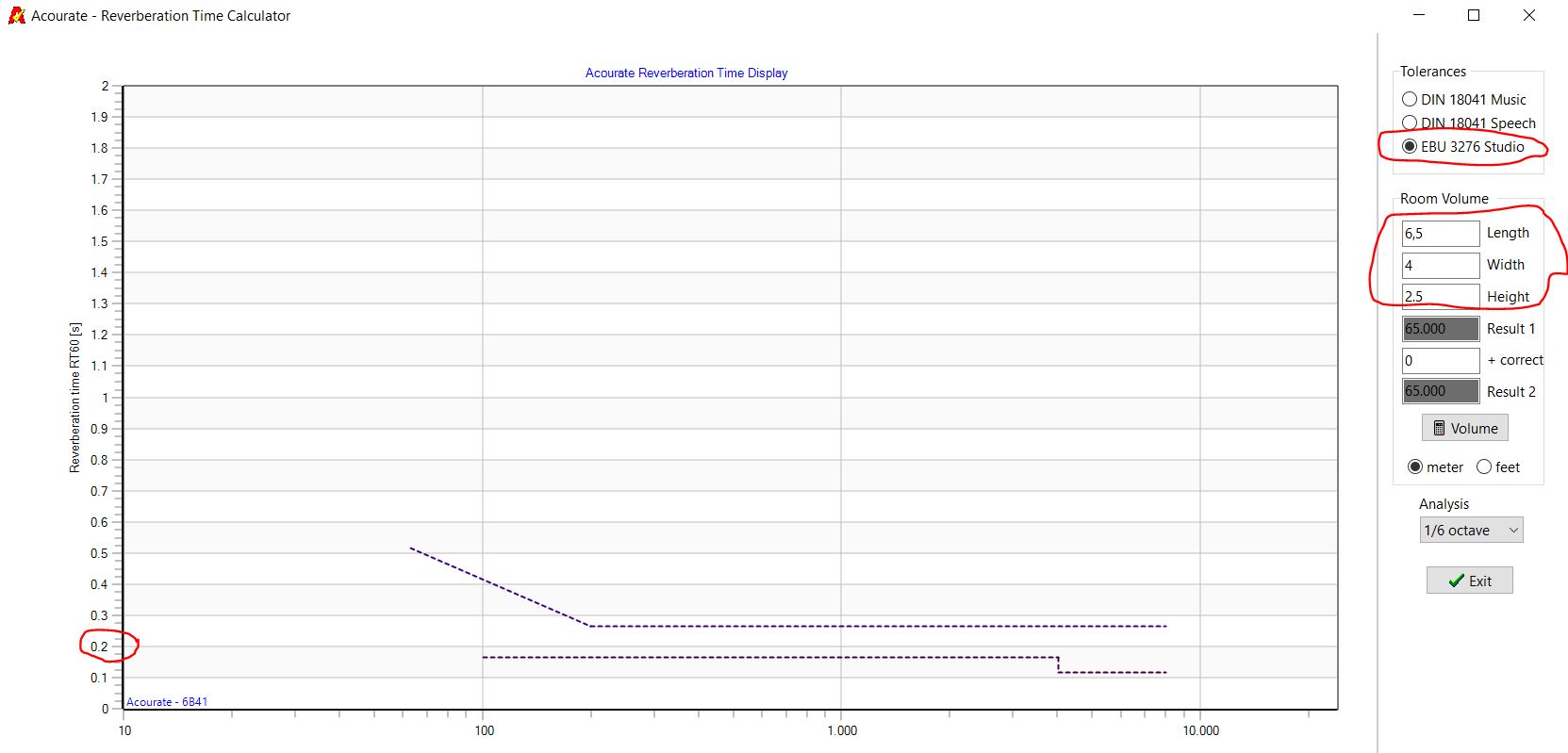Open the Analysis 1/6 octave dropdown

[1471, 530]
